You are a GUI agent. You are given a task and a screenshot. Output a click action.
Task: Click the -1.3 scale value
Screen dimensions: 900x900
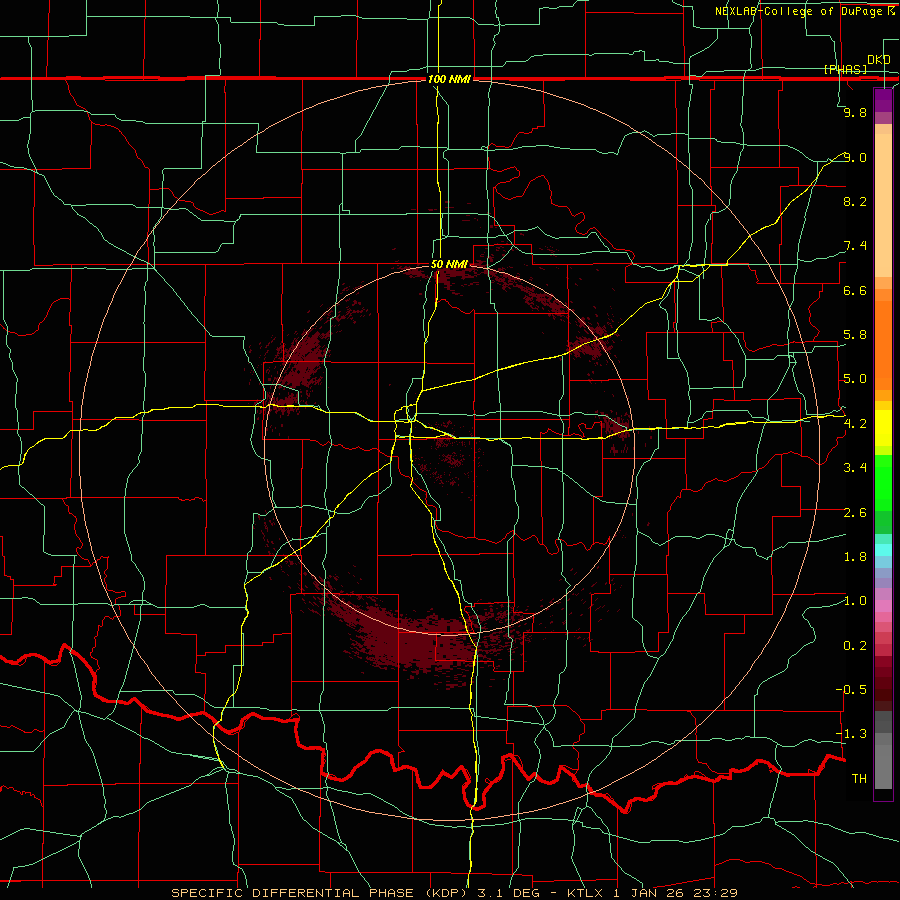(851, 734)
